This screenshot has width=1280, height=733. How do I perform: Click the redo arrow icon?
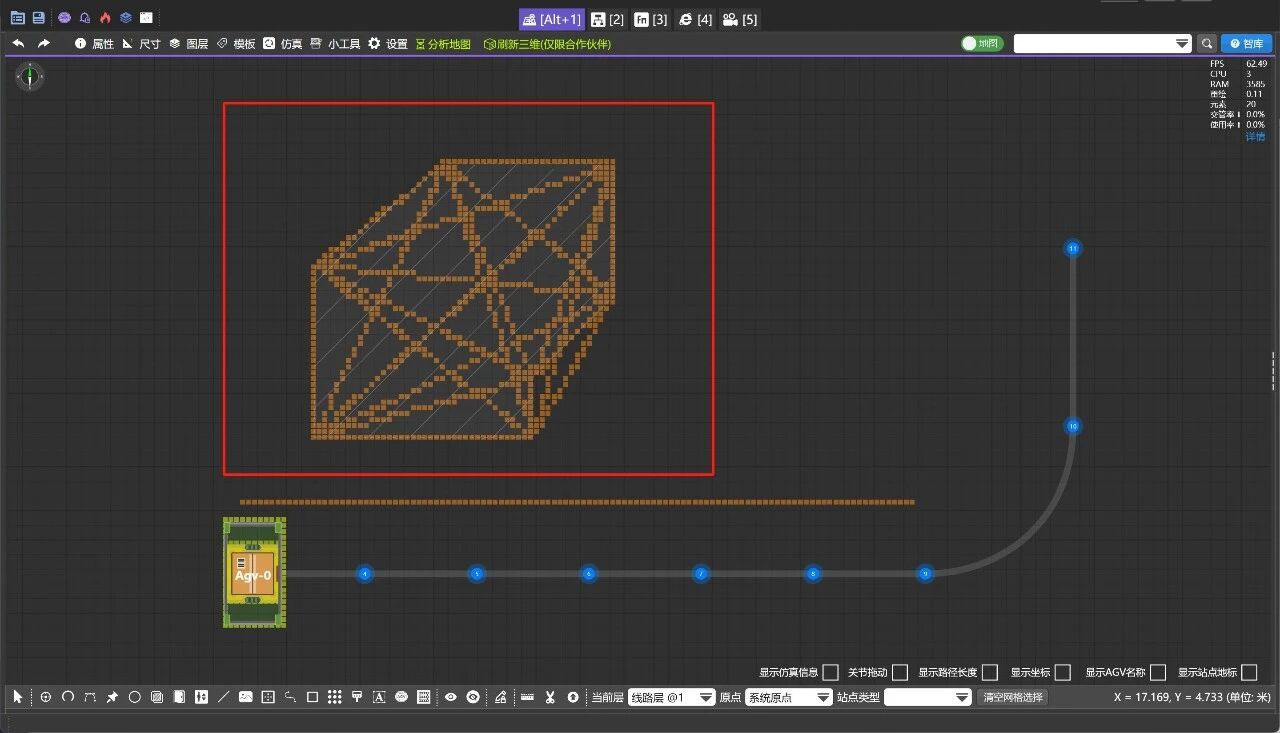tap(44, 44)
